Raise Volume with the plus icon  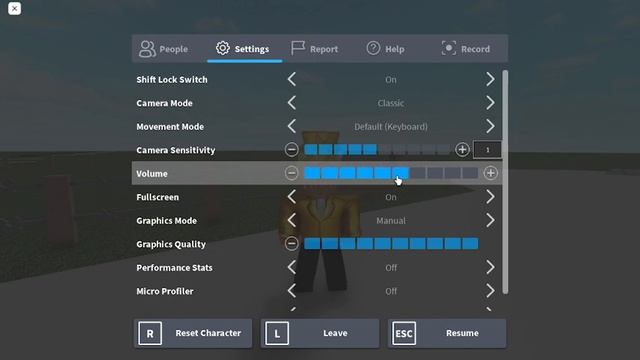click(490, 173)
